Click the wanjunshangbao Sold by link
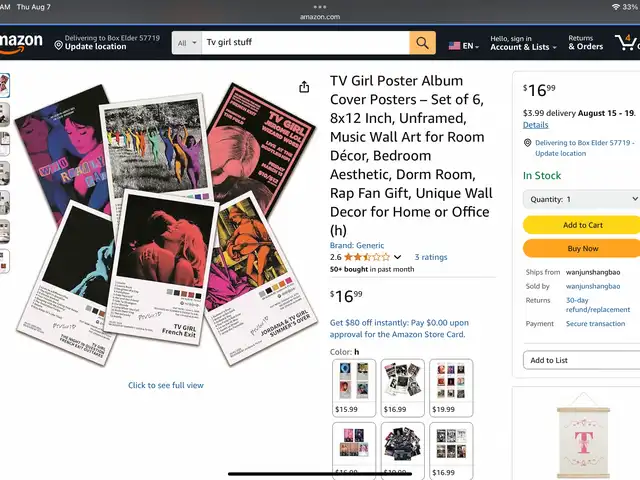 593,287
